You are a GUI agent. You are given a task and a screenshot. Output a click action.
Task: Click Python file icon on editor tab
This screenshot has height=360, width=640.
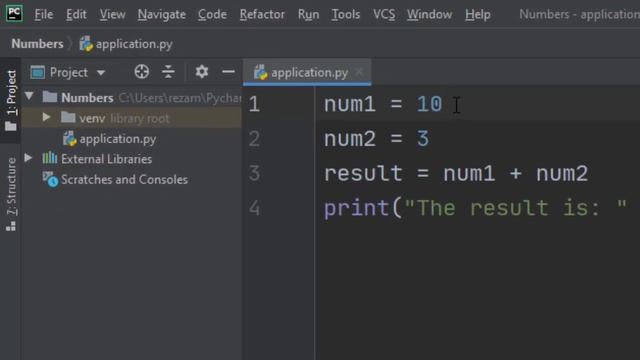click(260, 73)
